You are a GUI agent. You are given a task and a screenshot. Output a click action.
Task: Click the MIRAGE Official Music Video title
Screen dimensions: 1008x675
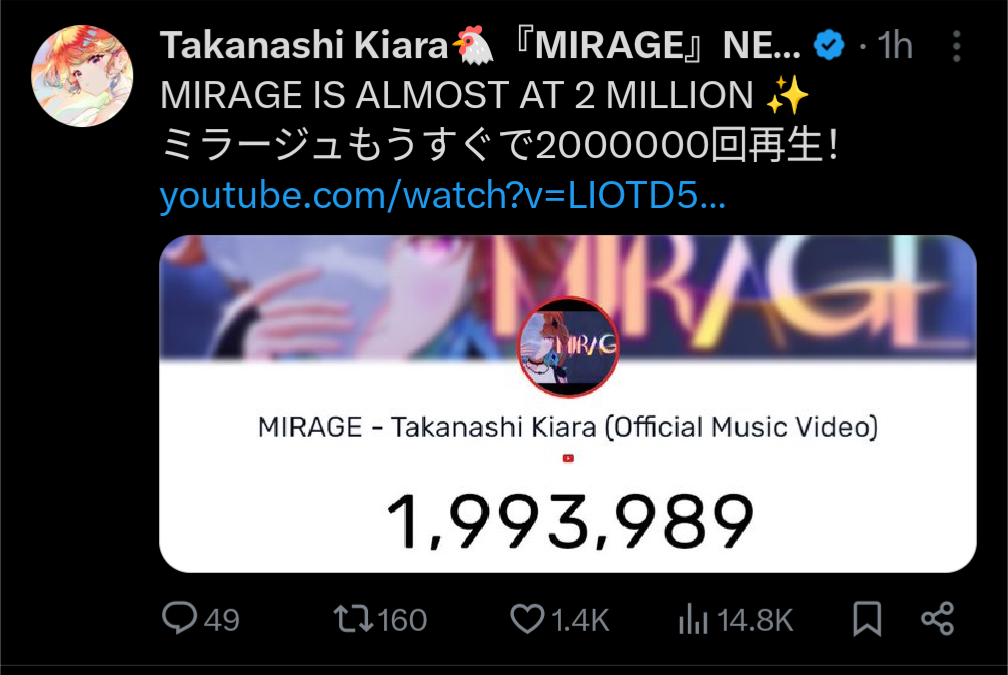568,427
